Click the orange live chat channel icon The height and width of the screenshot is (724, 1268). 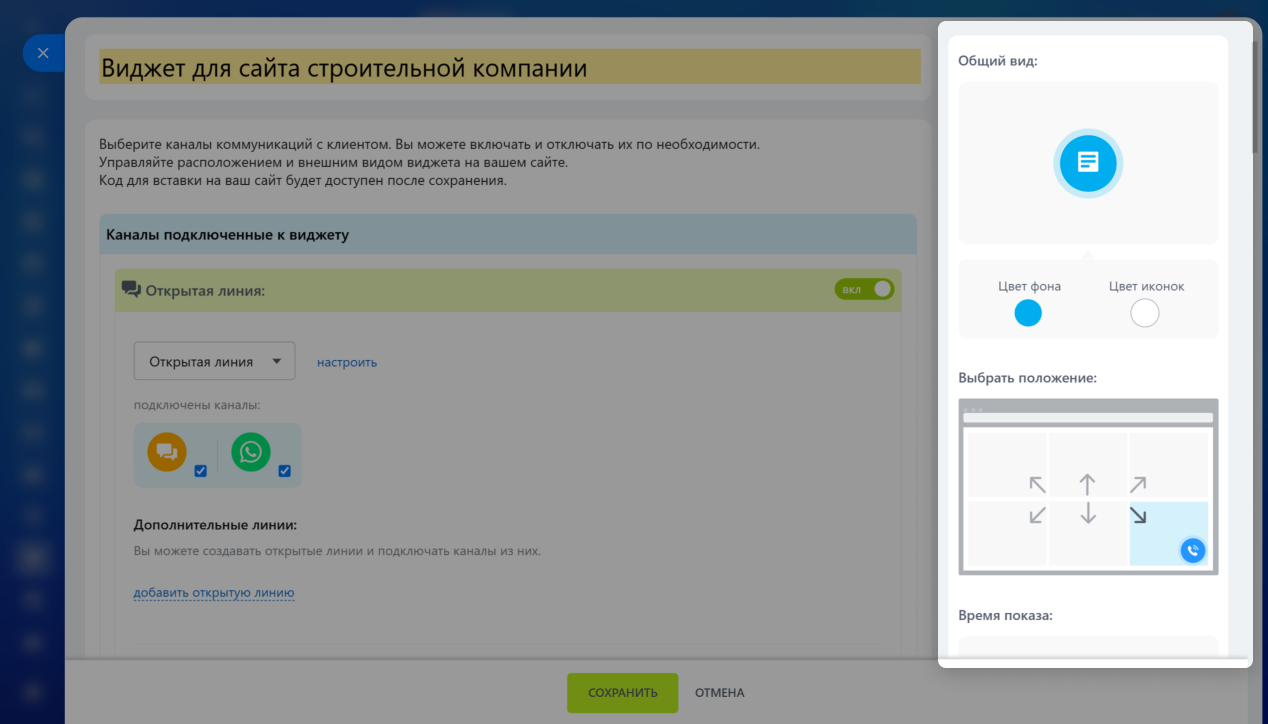coord(167,452)
